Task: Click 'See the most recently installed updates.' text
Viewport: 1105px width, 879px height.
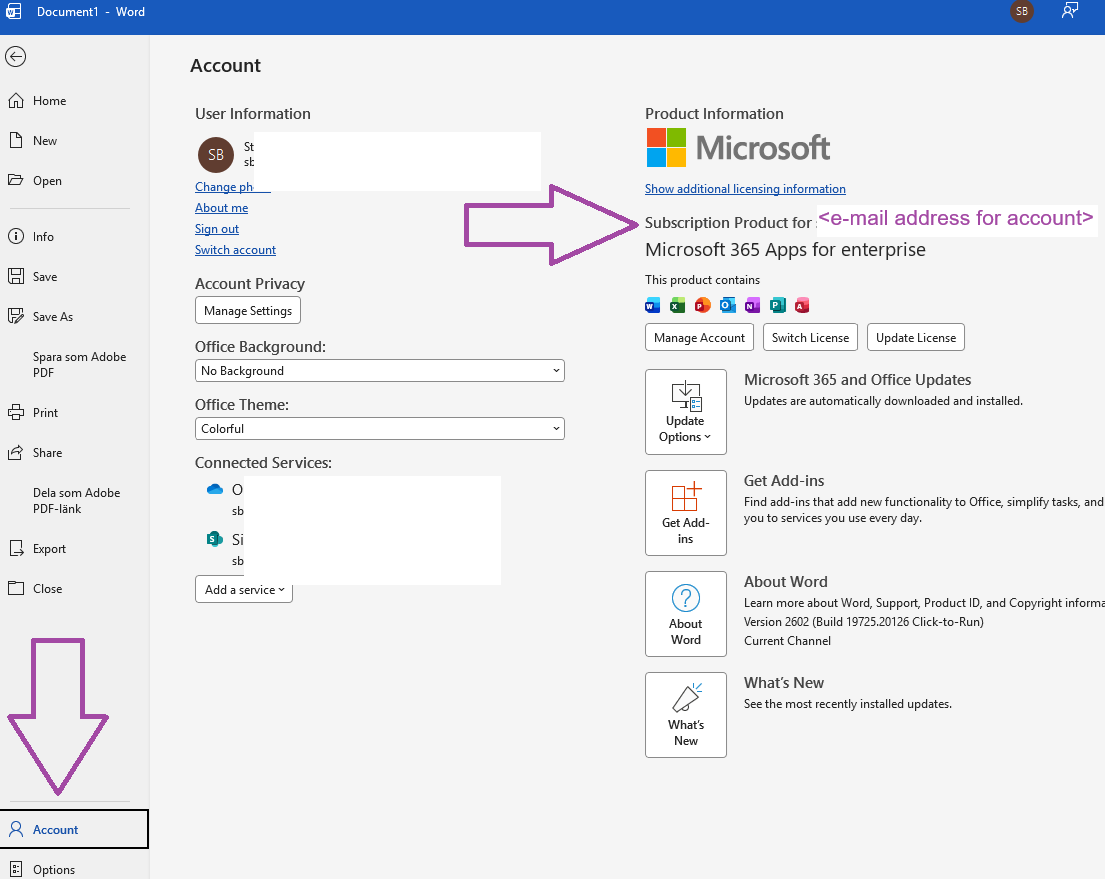Action: pyautogui.click(x=848, y=704)
